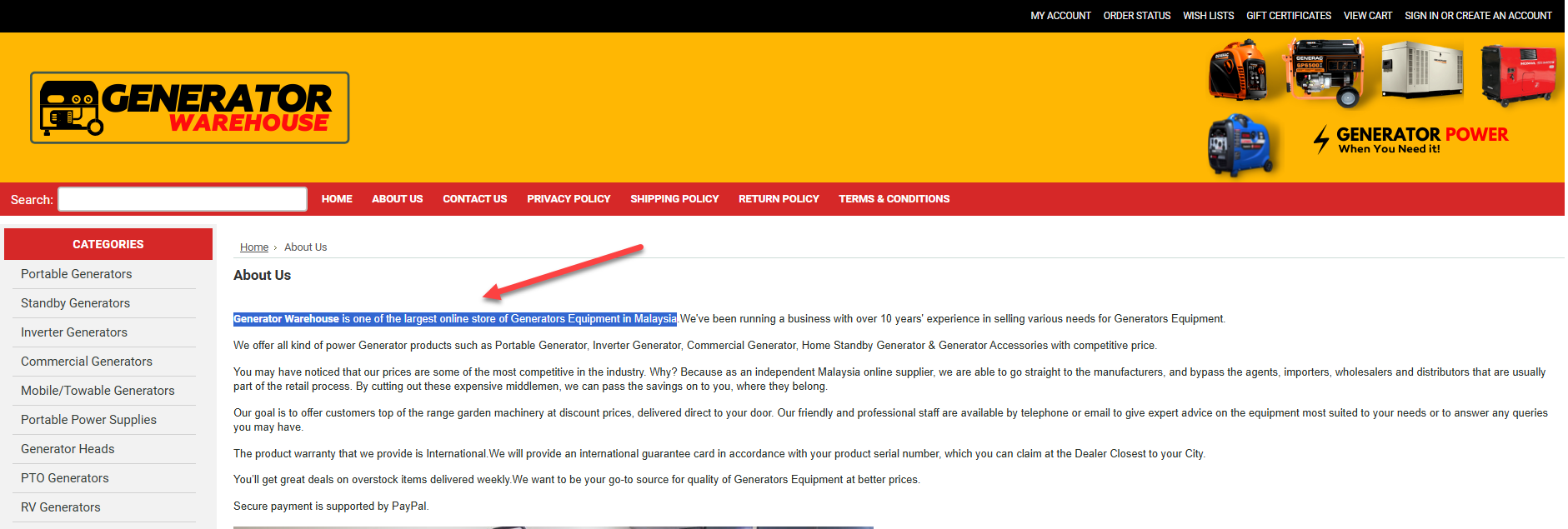The width and height of the screenshot is (1568, 529).
Task: Open the Shipping Policy page
Action: [x=674, y=199]
